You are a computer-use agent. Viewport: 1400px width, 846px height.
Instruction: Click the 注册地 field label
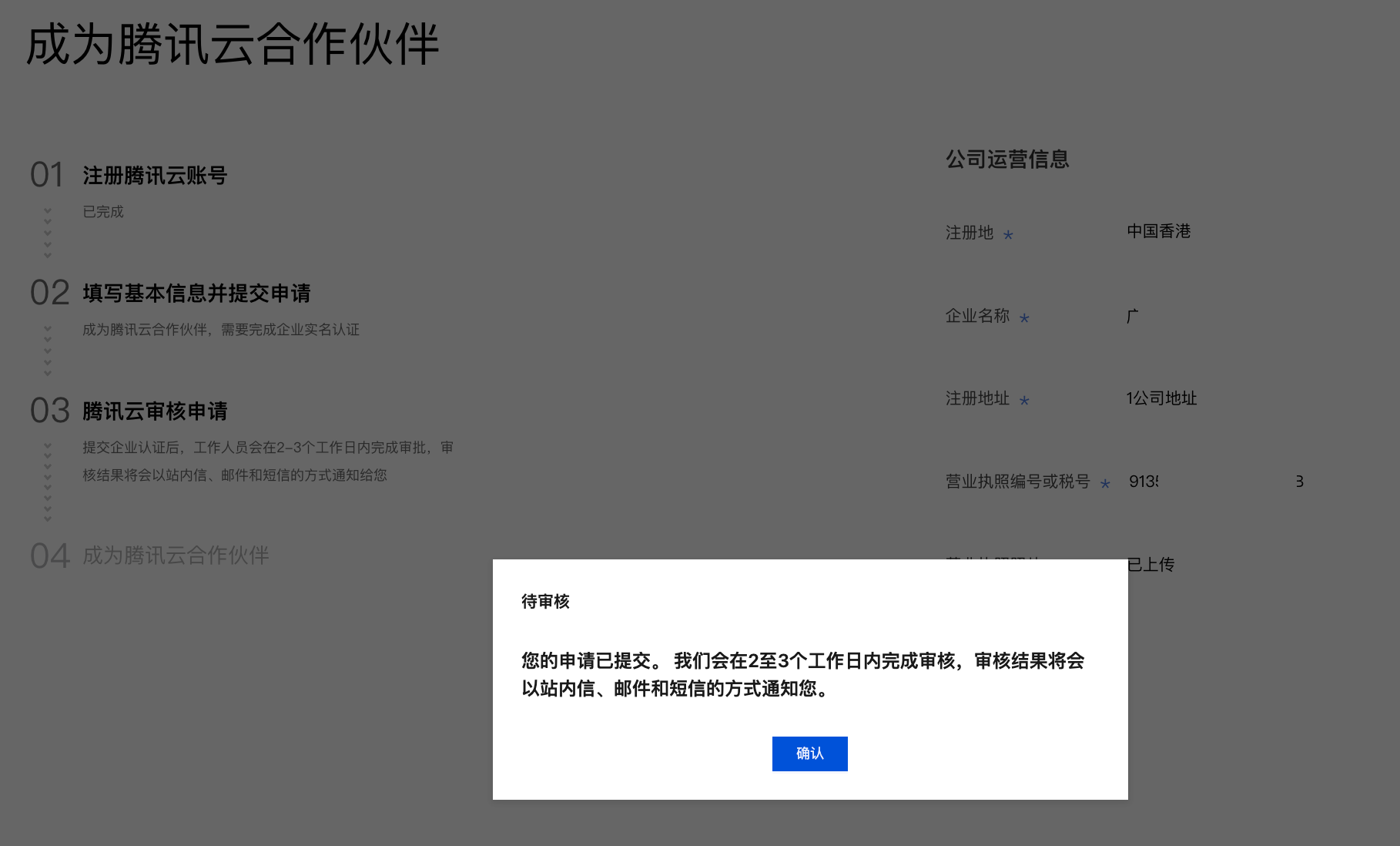coord(970,233)
